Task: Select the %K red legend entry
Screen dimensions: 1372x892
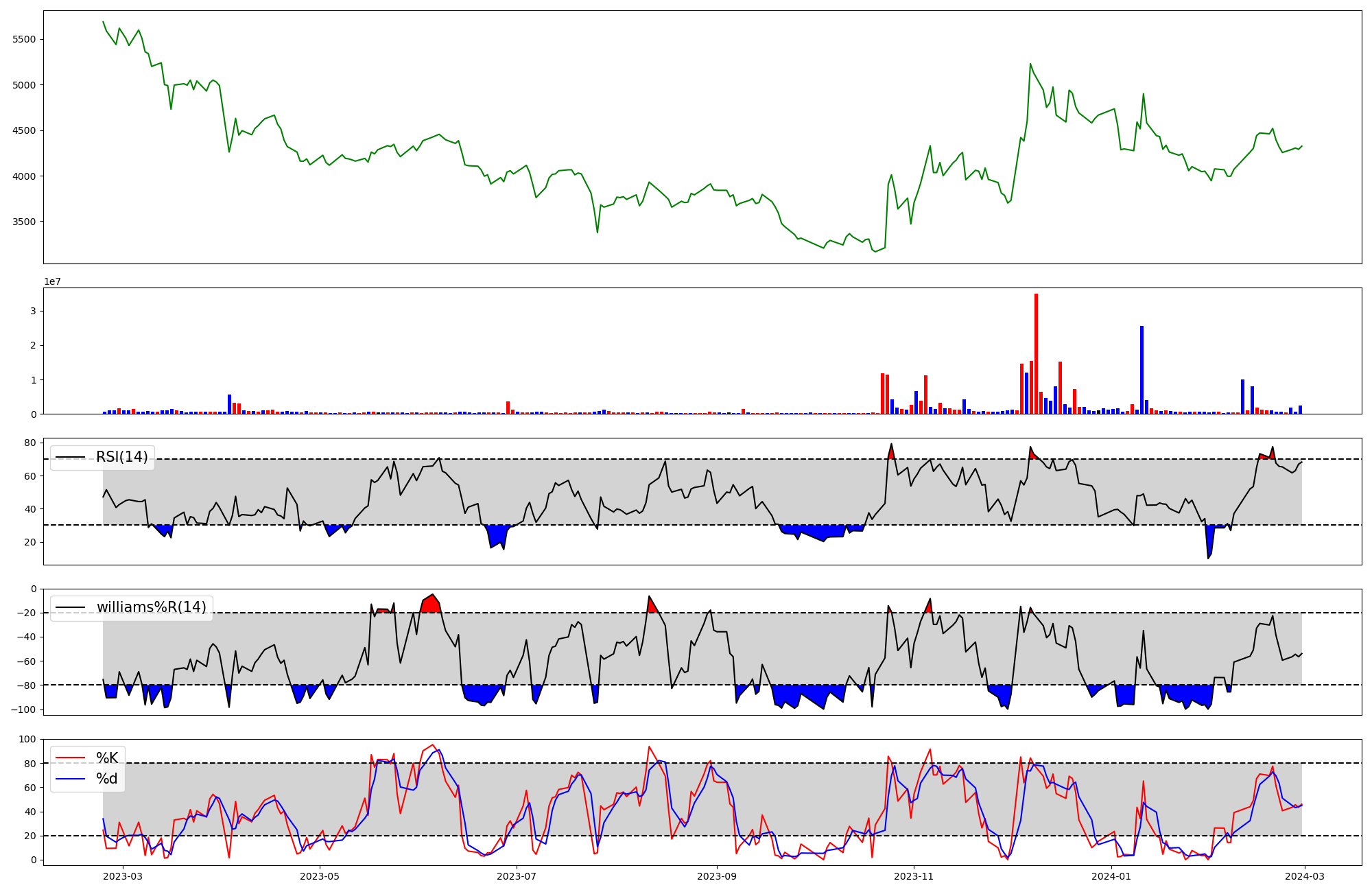Action: coord(106,758)
